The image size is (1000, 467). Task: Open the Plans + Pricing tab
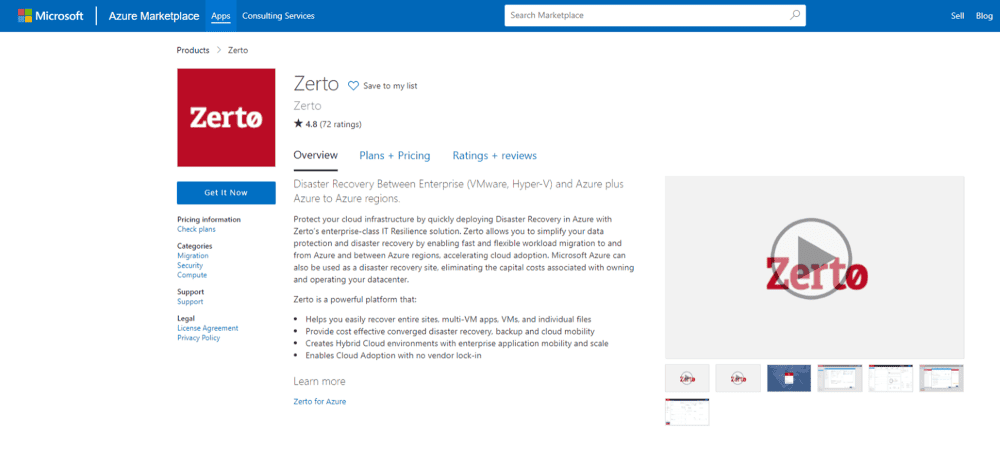(394, 156)
